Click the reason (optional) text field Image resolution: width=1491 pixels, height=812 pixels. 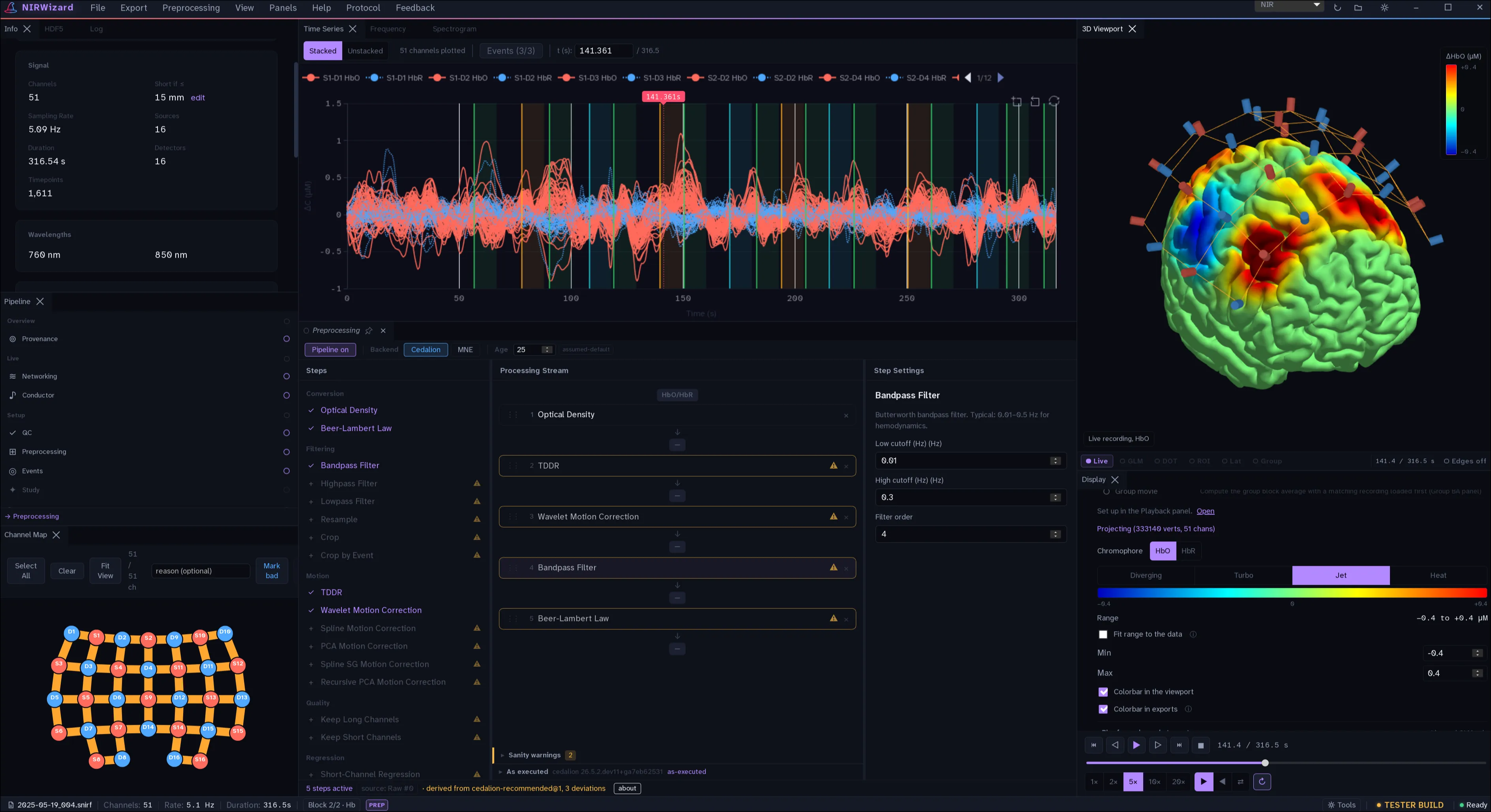tap(200, 571)
